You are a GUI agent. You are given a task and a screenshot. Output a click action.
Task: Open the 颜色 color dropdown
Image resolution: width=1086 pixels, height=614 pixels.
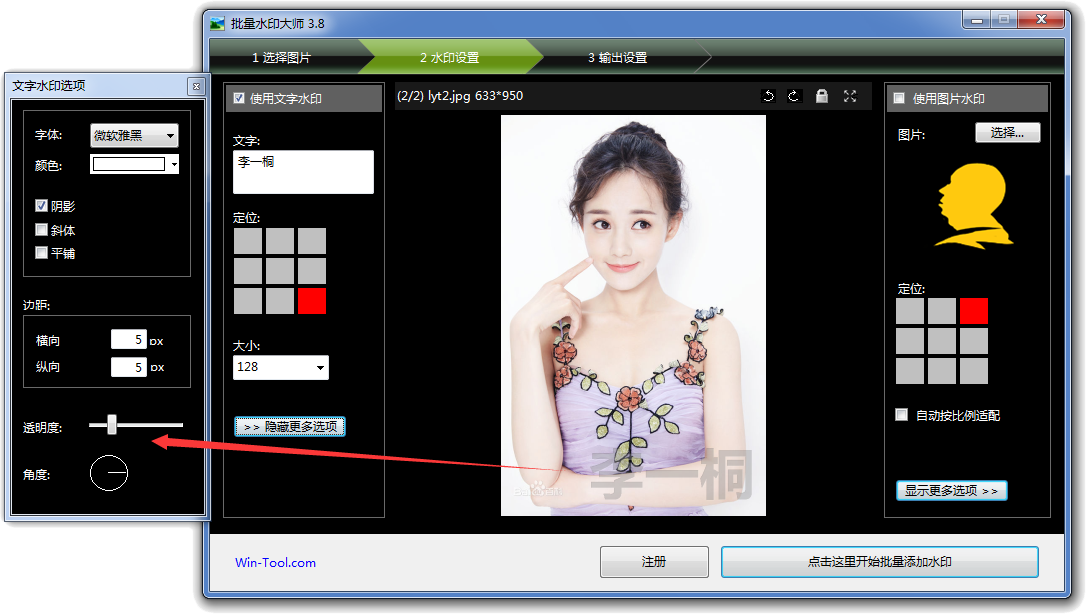click(x=135, y=164)
